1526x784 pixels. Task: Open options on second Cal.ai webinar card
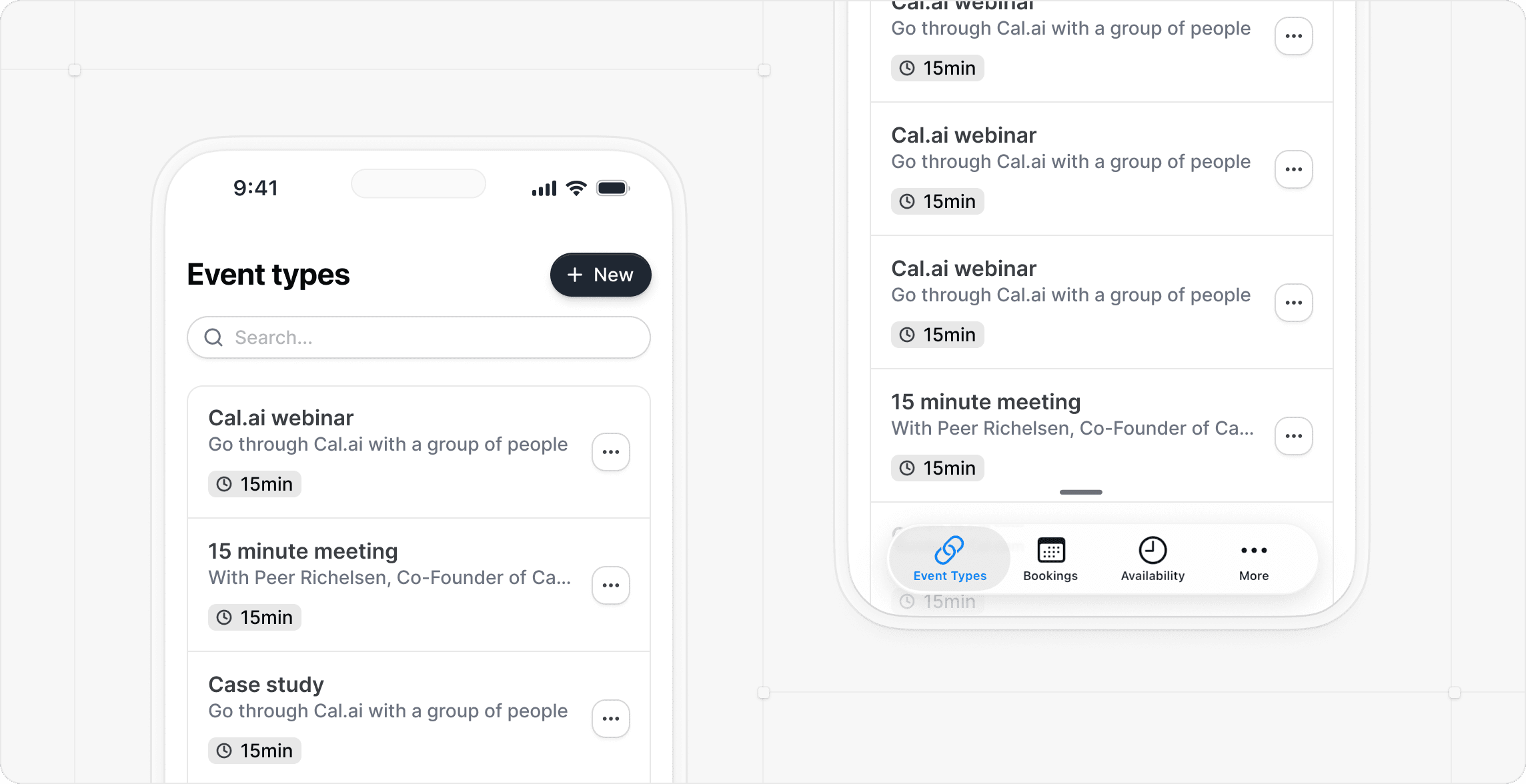[x=1293, y=169]
